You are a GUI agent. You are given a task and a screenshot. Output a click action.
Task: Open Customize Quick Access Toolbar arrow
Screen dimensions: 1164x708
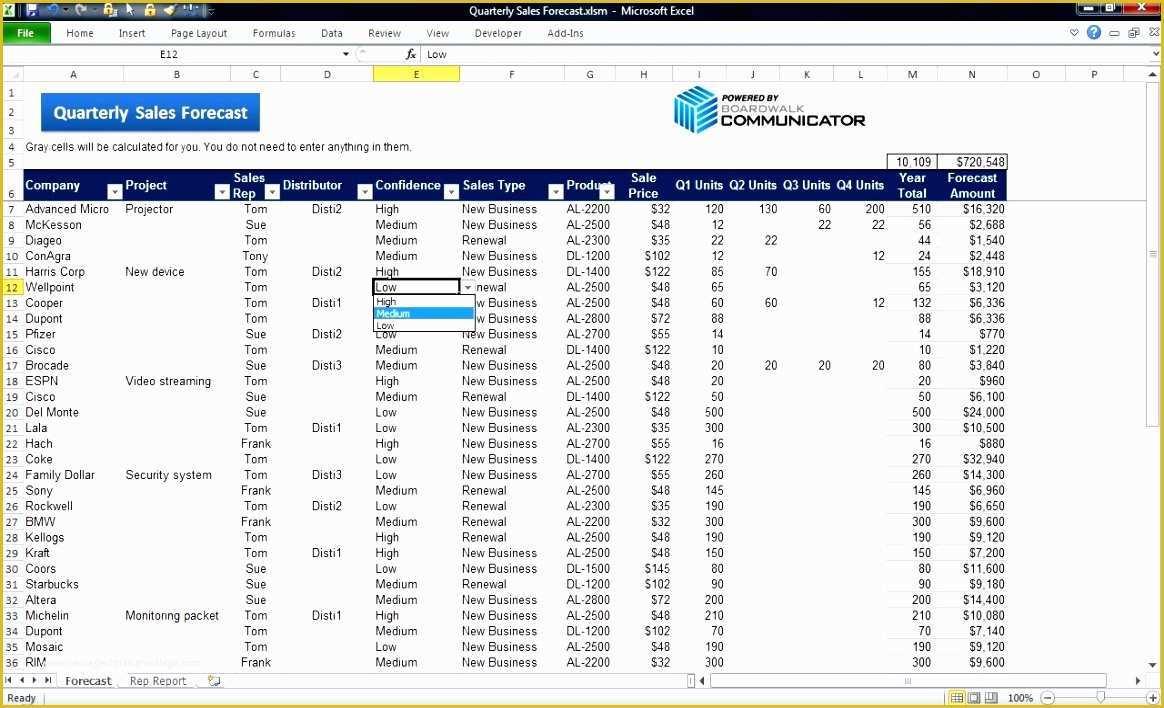coord(211,11)
